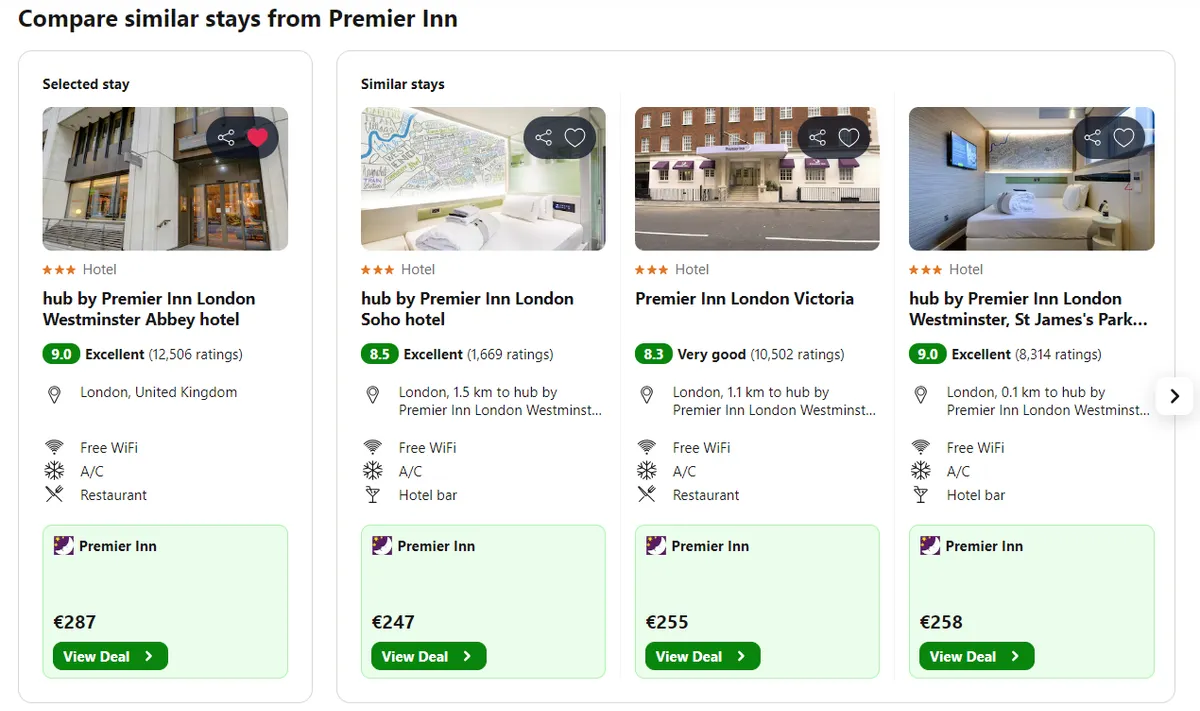View Deal for €247 Soho hotel
Image resolution: width=1200 pixels, height=711 pixels.
[x=428, y=657]
